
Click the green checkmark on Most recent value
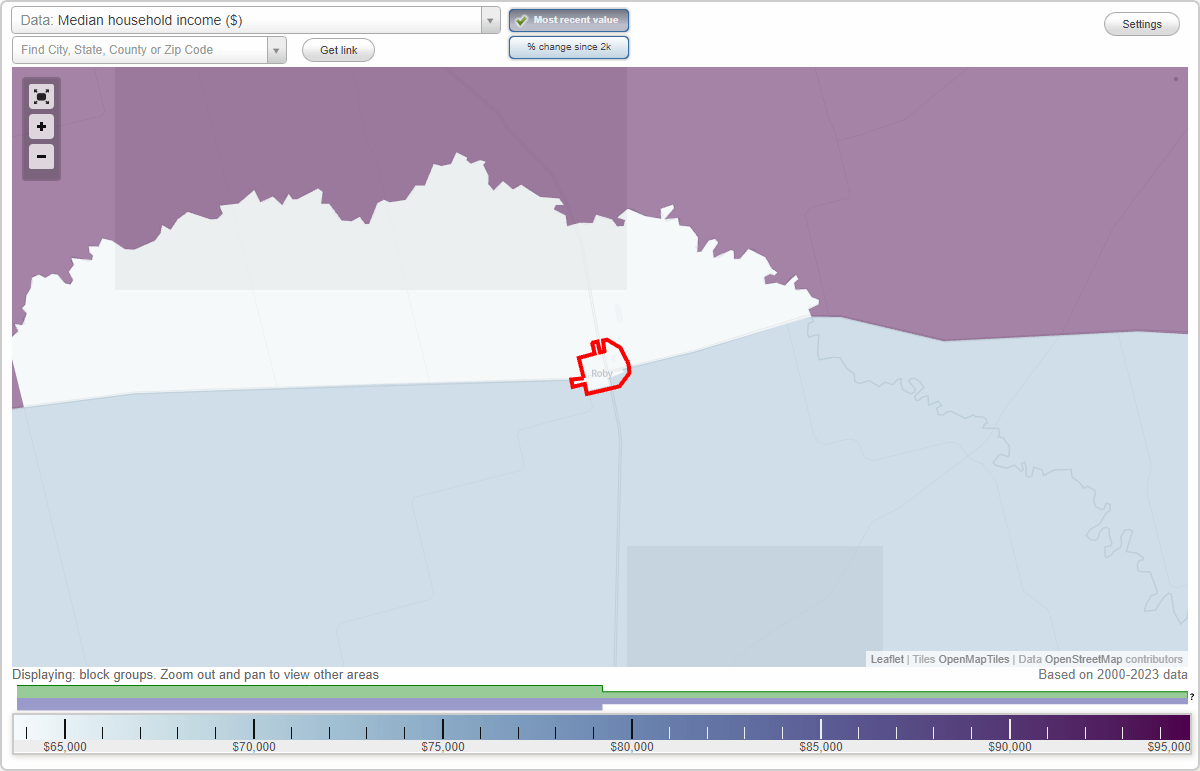point(522,20)
